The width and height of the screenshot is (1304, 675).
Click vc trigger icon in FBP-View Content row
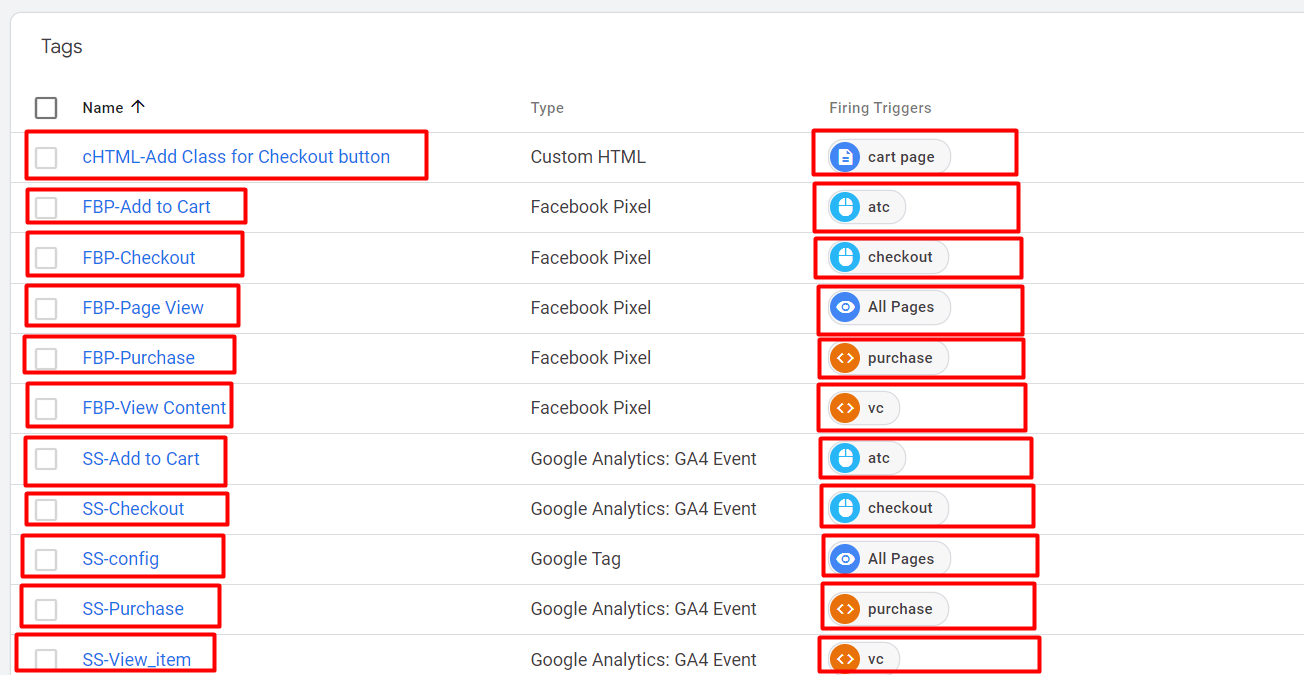[845, 408]
